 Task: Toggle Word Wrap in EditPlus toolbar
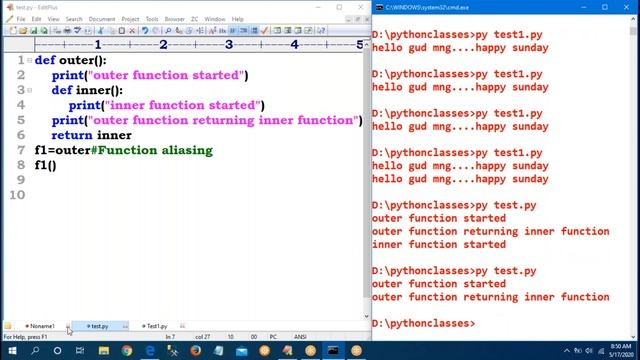click(233, 31)
